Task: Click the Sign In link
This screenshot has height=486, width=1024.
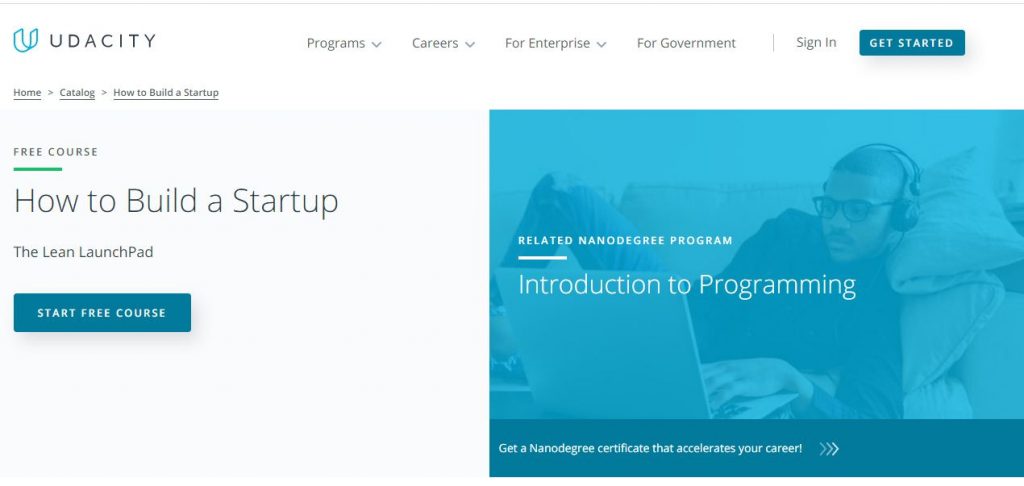Action: 816,42
